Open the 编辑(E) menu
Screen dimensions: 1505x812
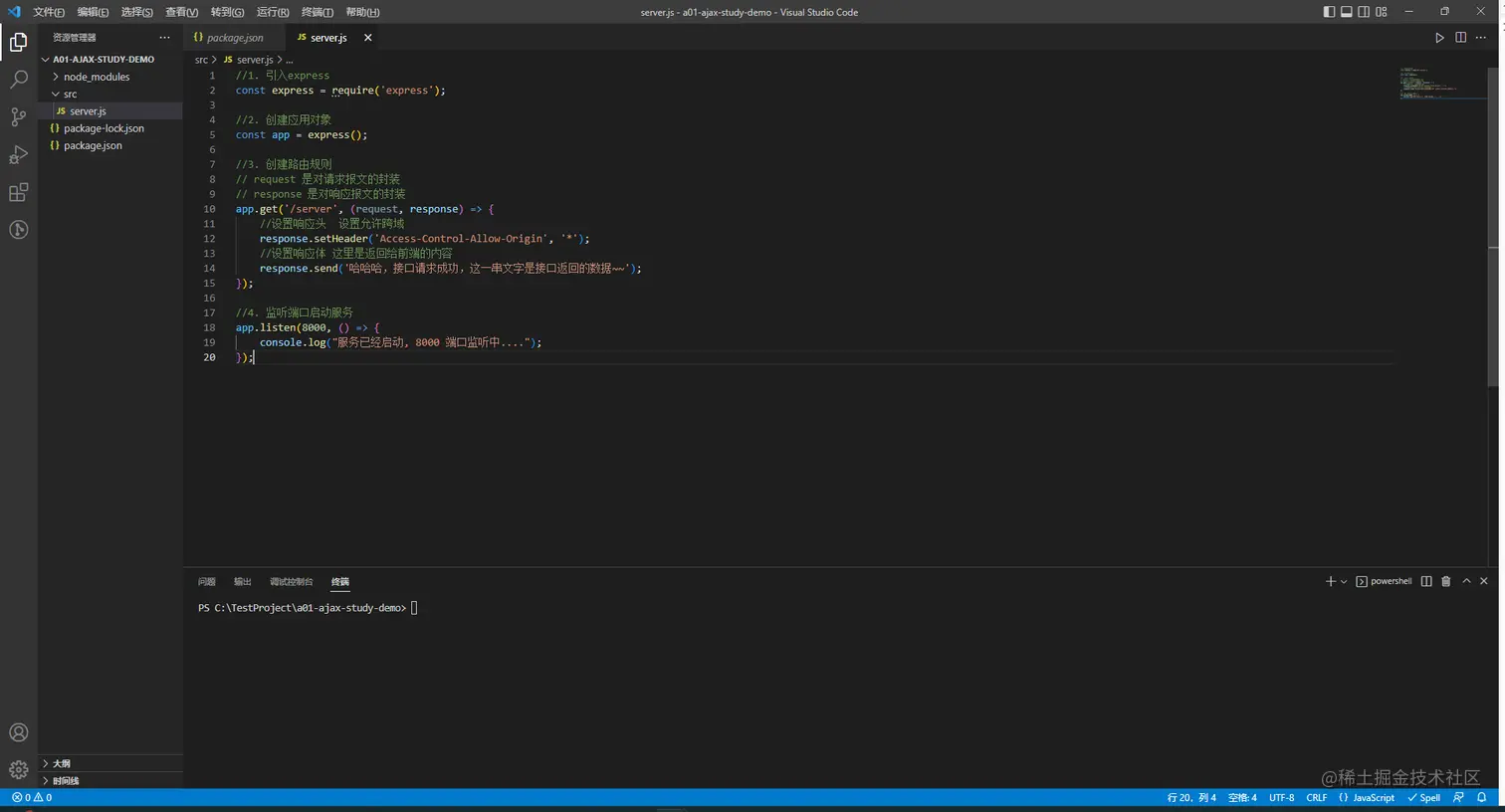[x=93, y=12]
